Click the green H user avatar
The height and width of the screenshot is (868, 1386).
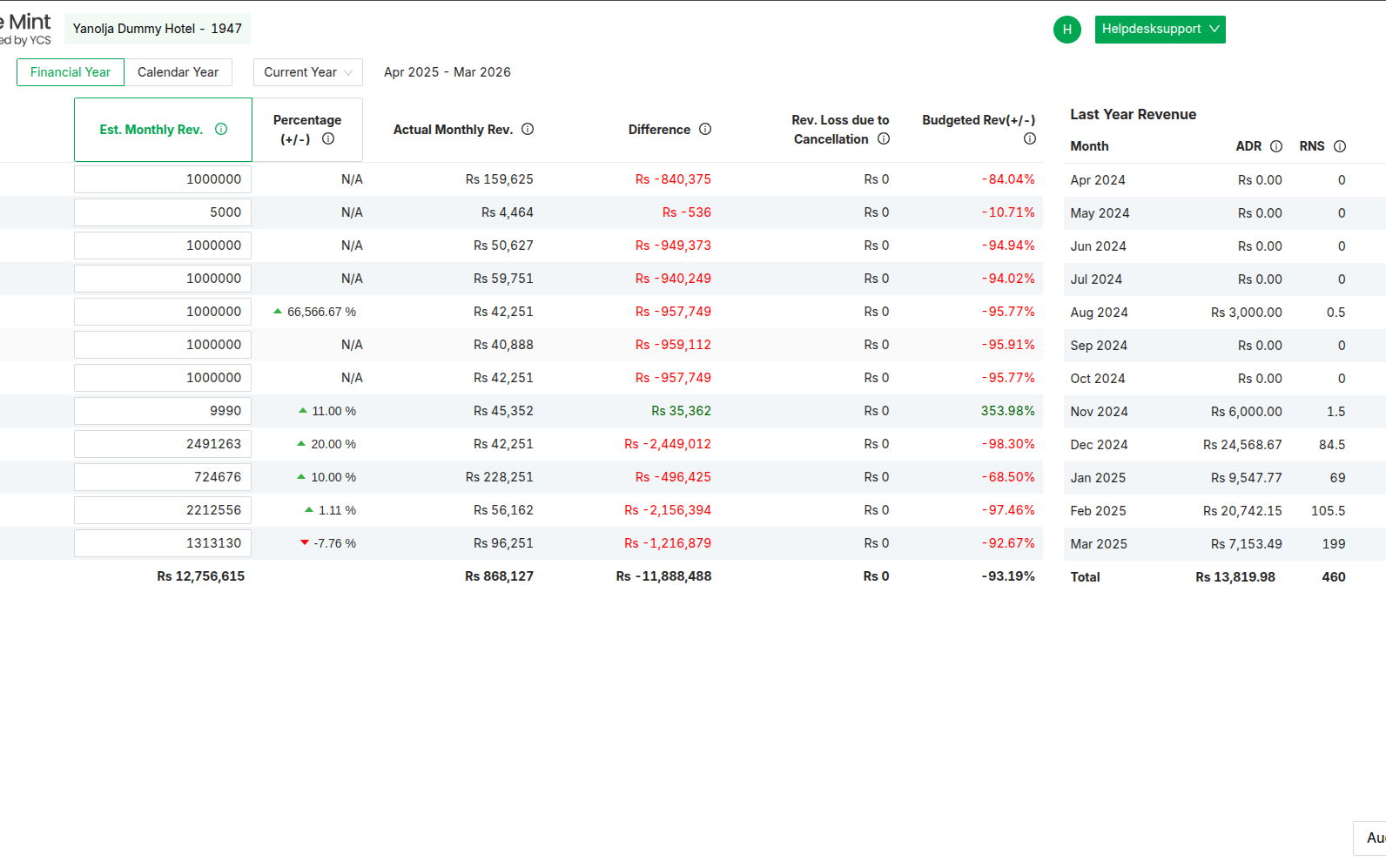tap(1066, 30)
